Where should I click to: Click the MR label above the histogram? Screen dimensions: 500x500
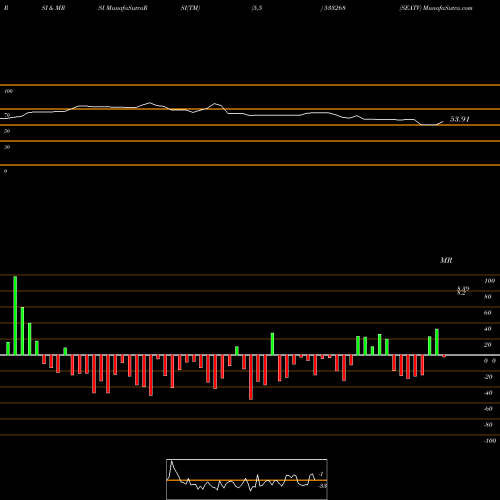tap(446, 260)
